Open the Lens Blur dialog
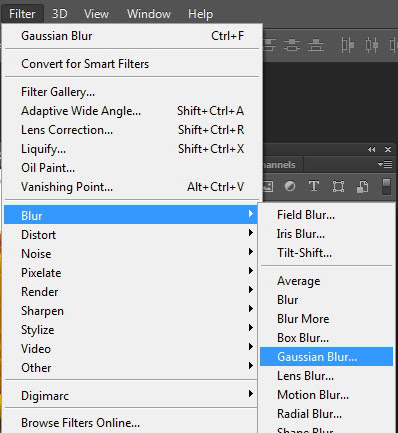398x433 pixels. (326, 376)
